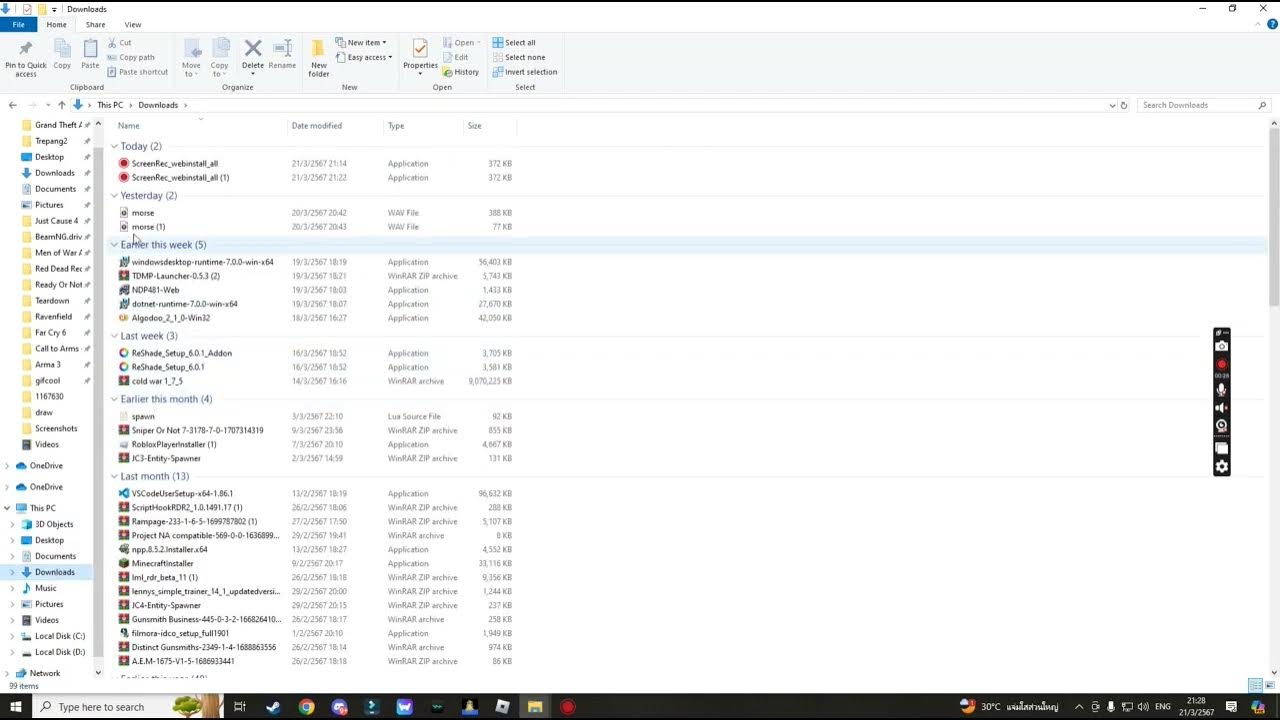Select the ReShade_Setup_6.0.1_Addon file
The image size is (1280, 720).
click(181, 353)
